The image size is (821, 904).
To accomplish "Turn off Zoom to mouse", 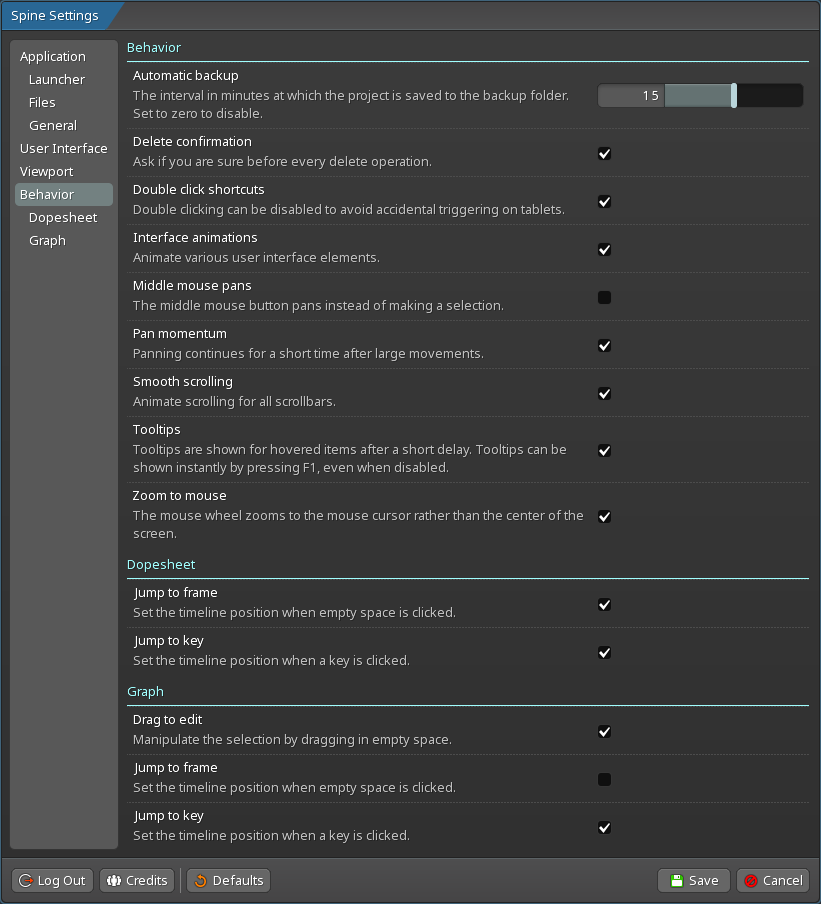I will pos(604,517).
